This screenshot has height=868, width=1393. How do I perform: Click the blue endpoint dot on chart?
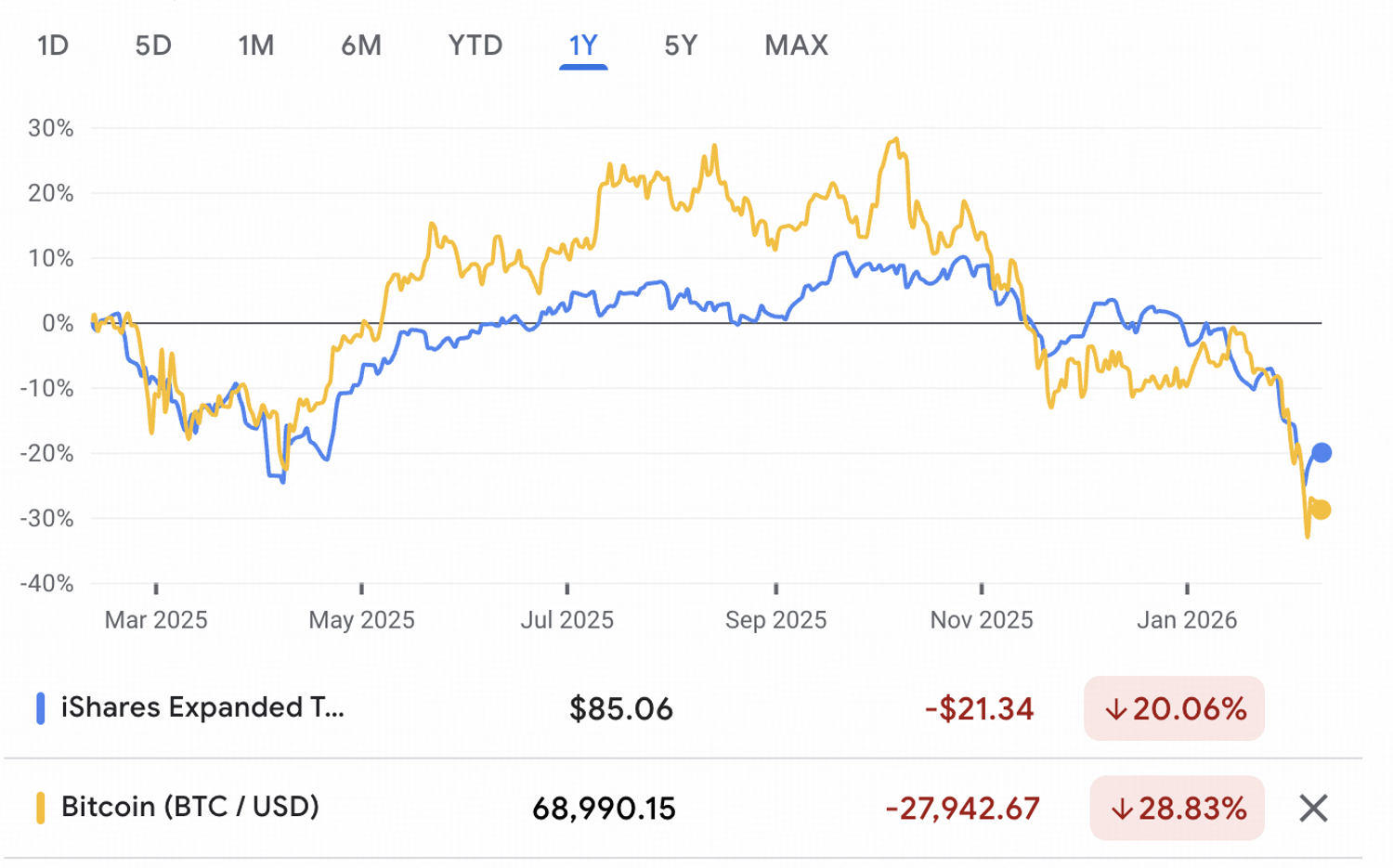tap(1321, 453)
